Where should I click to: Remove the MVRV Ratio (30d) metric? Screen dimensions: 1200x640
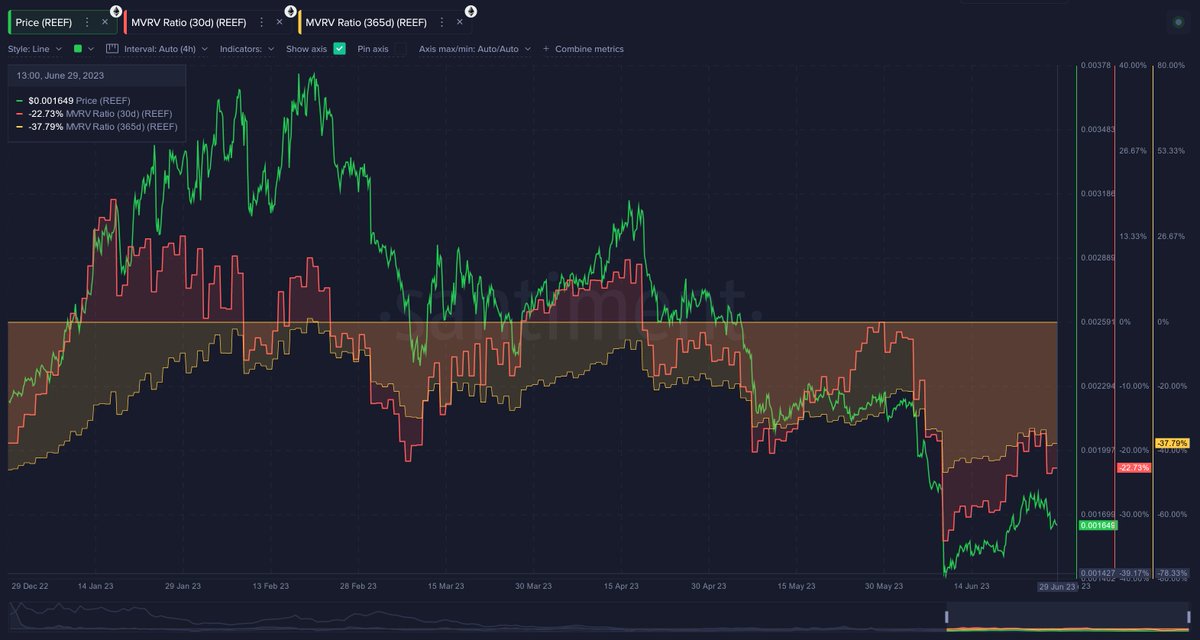(280, 21)
